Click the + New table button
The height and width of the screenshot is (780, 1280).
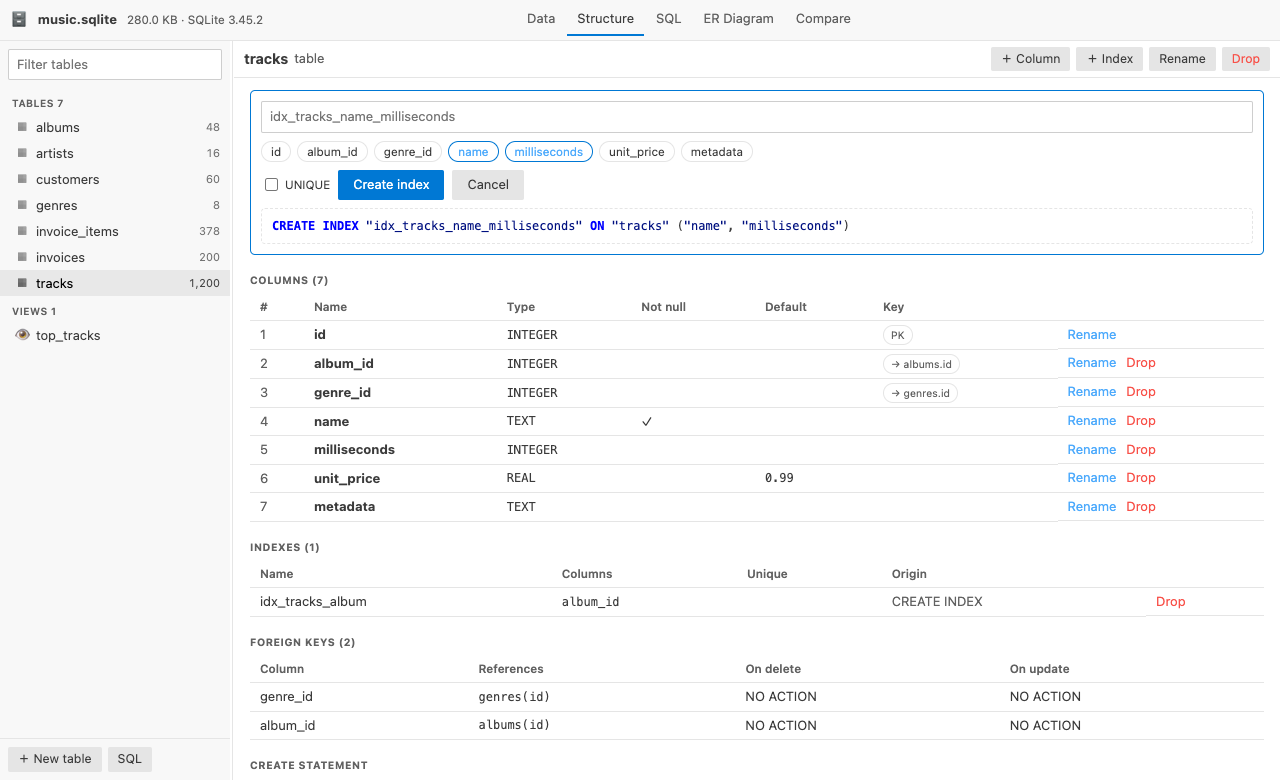click(x=55, y=759)
